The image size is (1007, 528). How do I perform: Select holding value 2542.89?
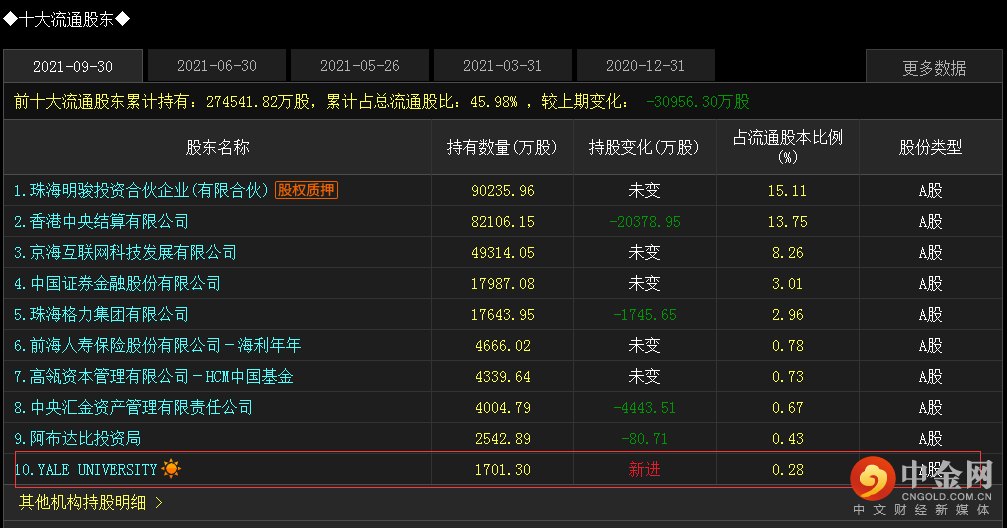[503, 439]
